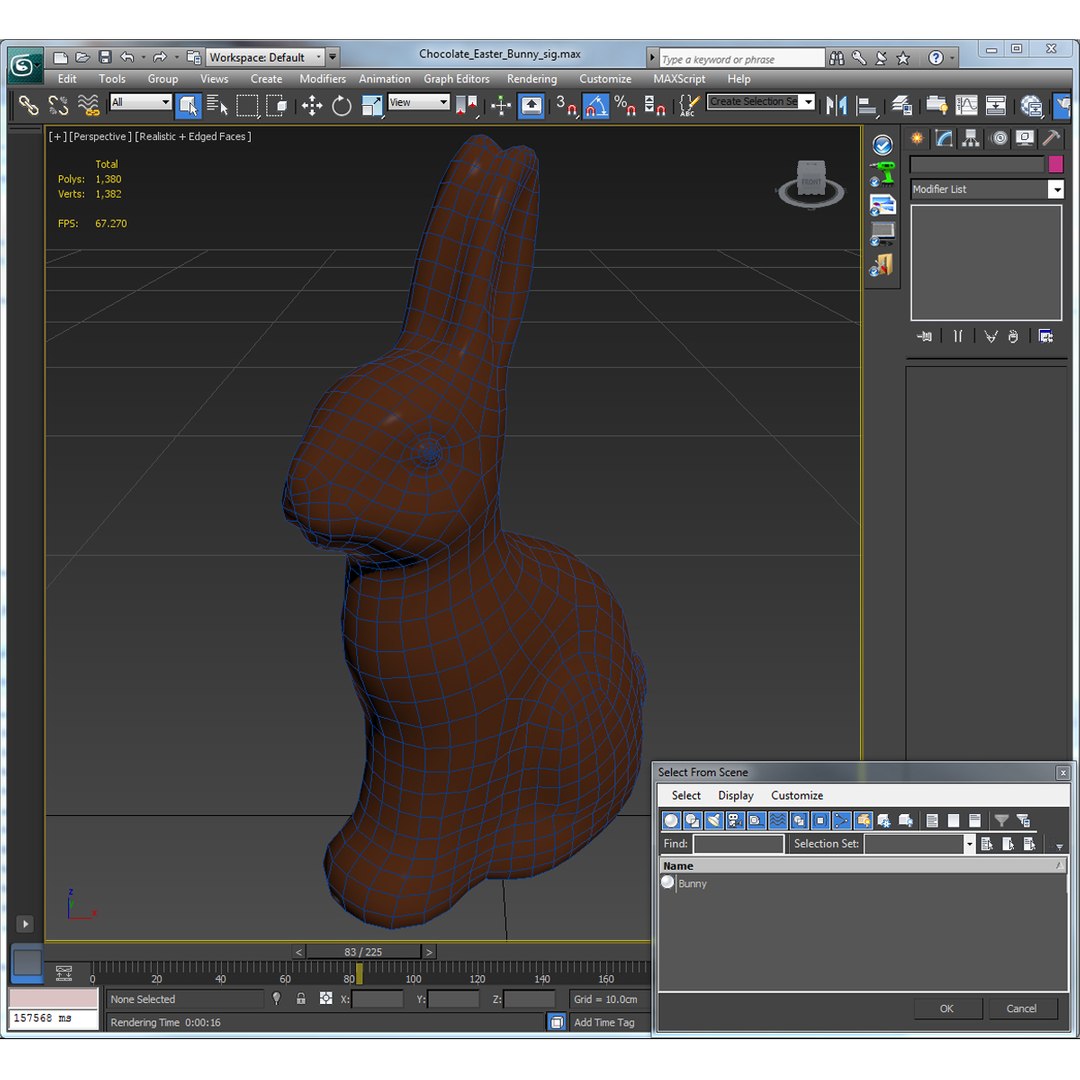The height and width of the screenshot is (1080, 1080).
Task: Toggle Percent Snap in main toolbar
Action: [625, 105]
